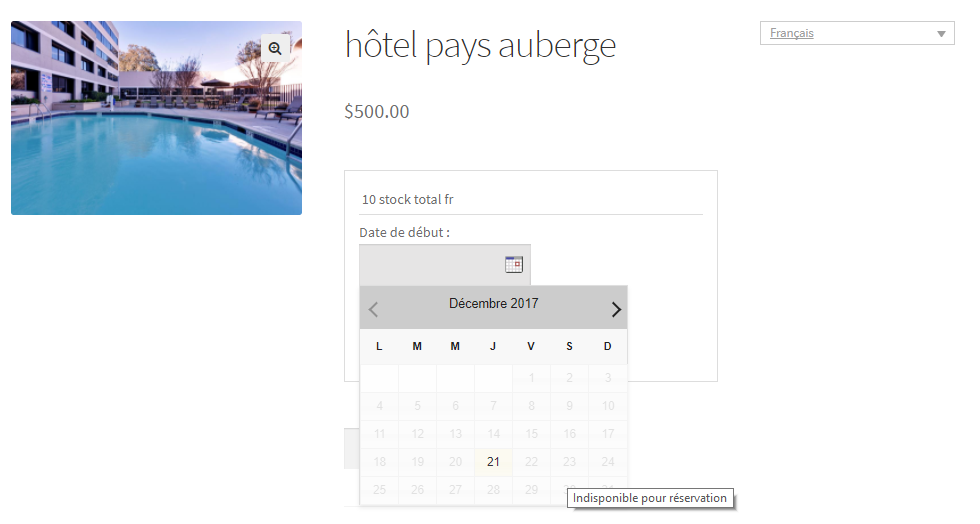The image size is (980, 524).
Task: Select day 10 in calendar
Action: coord(607,406)
